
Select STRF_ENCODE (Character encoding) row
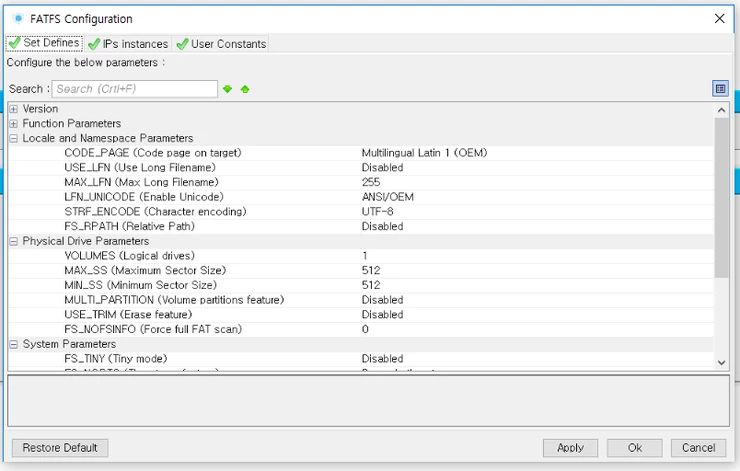coord(361,211)
